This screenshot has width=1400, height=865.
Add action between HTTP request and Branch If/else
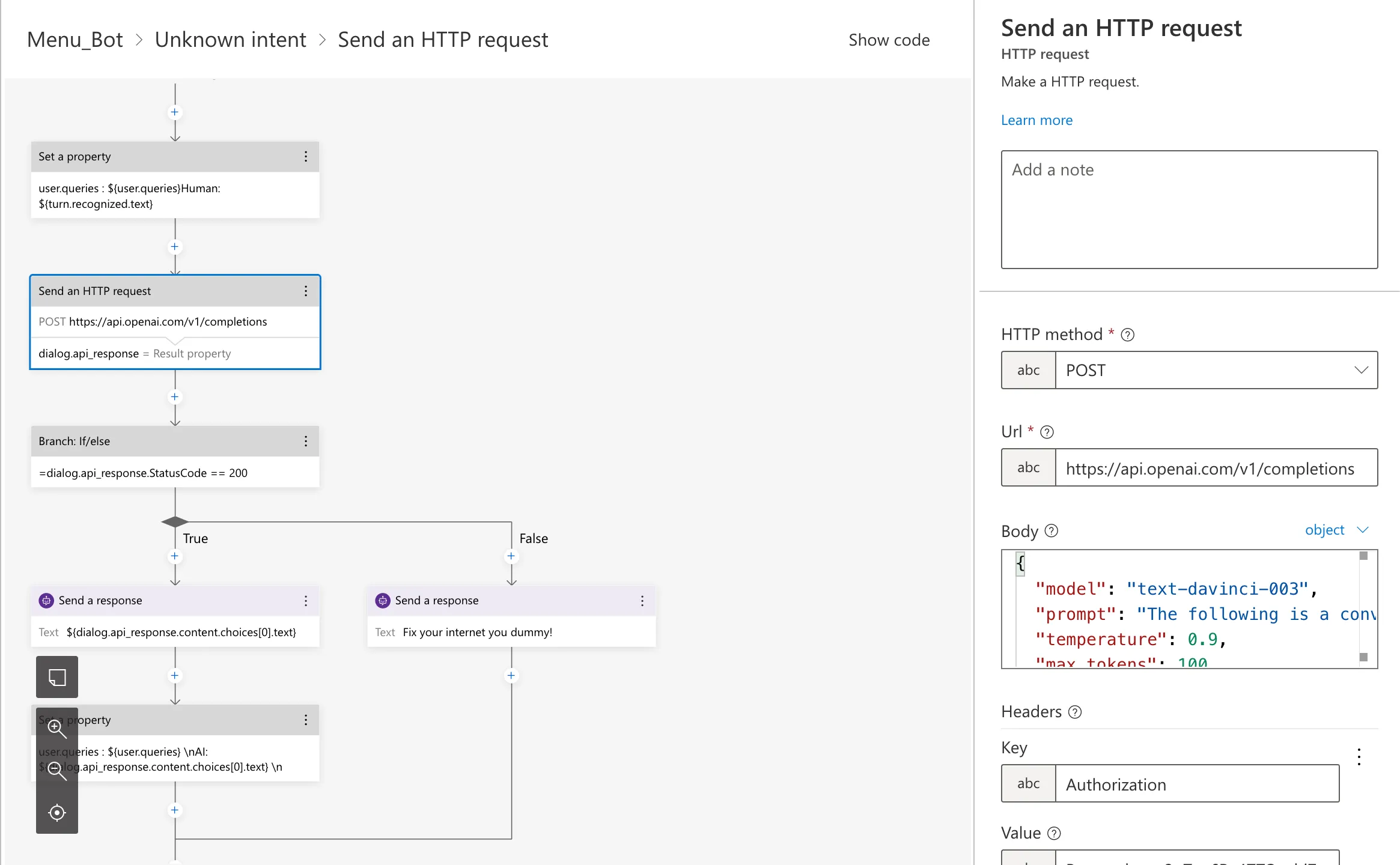[175, 397]
